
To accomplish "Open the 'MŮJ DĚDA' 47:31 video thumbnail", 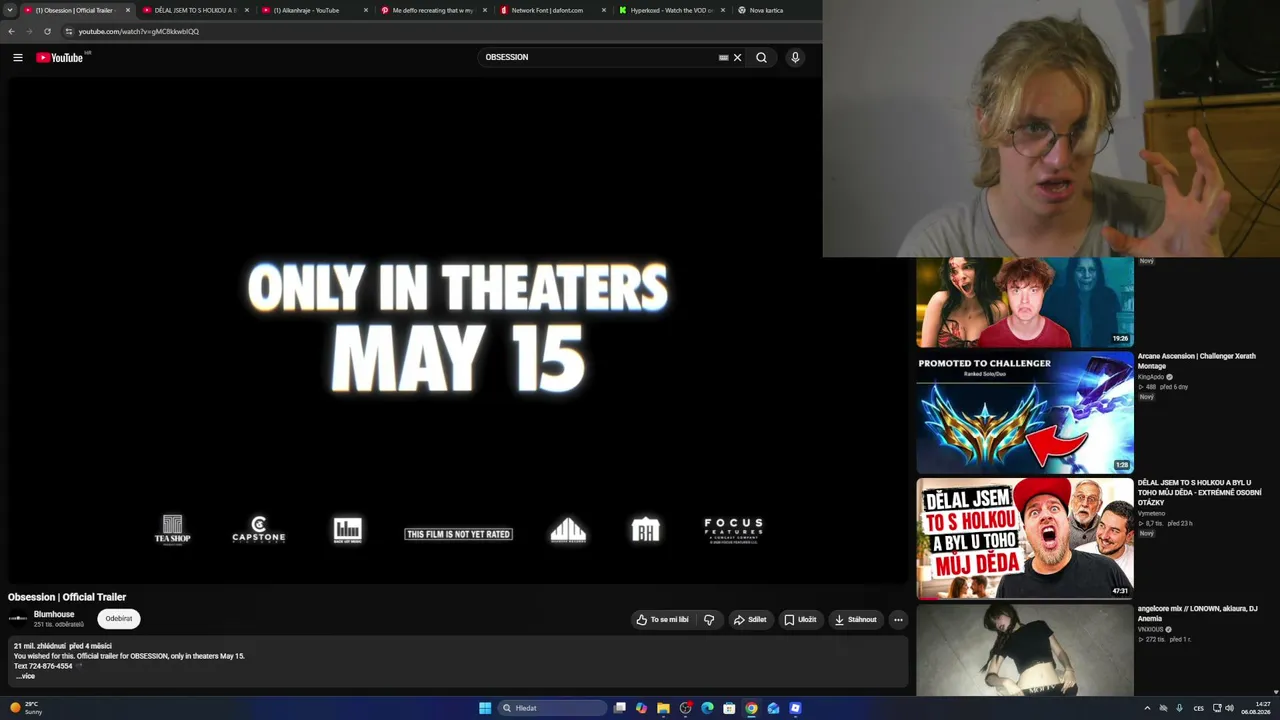I will click(1025, 538).
